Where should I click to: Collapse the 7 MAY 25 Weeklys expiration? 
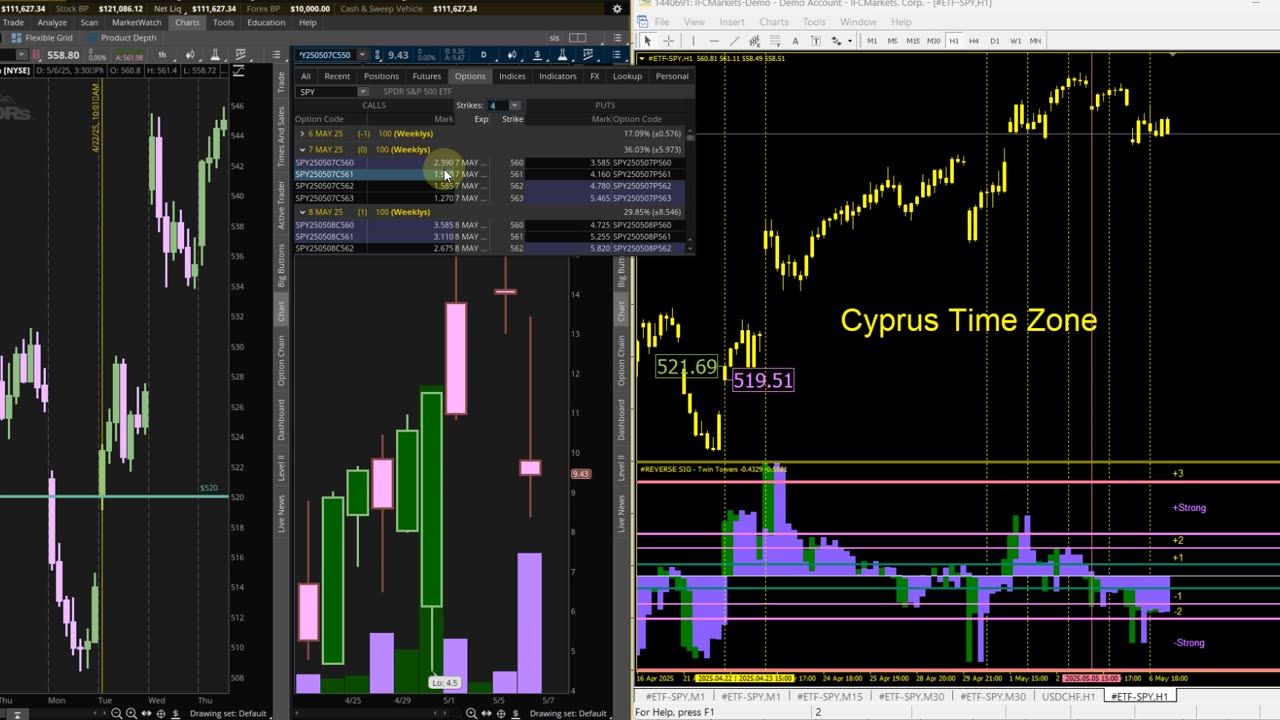click(x=302, y=149)
